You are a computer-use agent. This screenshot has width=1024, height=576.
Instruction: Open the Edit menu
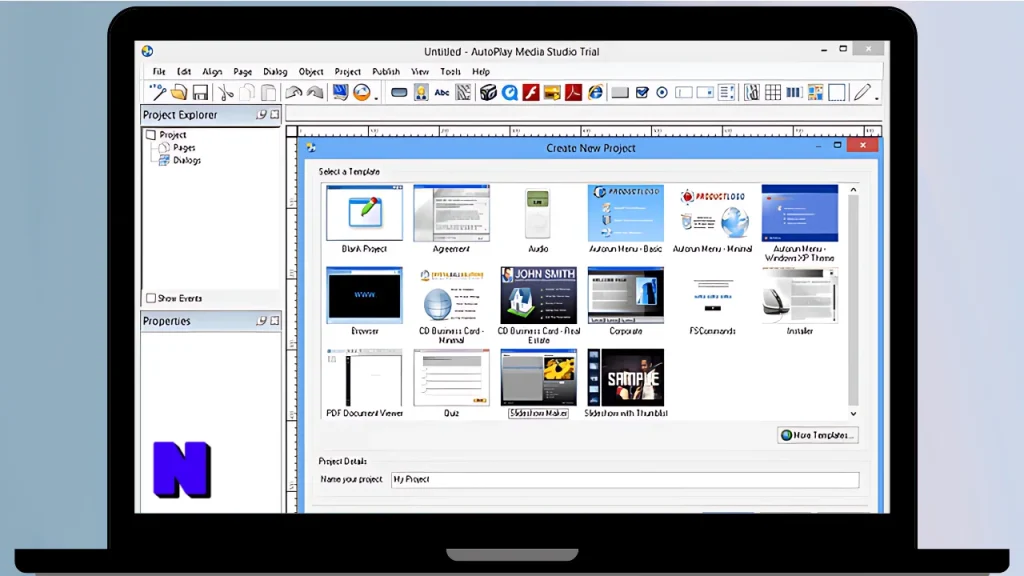click(184, 71)
